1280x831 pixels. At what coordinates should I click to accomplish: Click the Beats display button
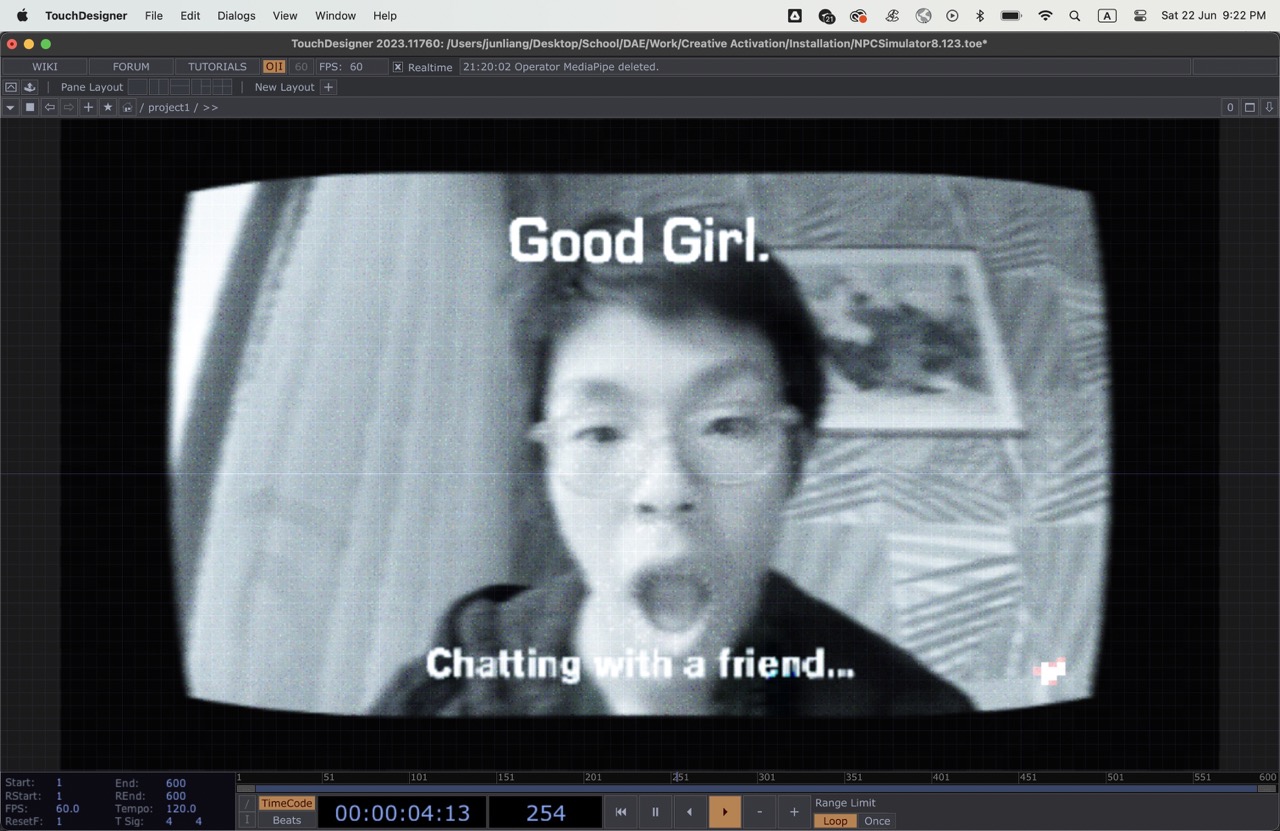[286, 820]
